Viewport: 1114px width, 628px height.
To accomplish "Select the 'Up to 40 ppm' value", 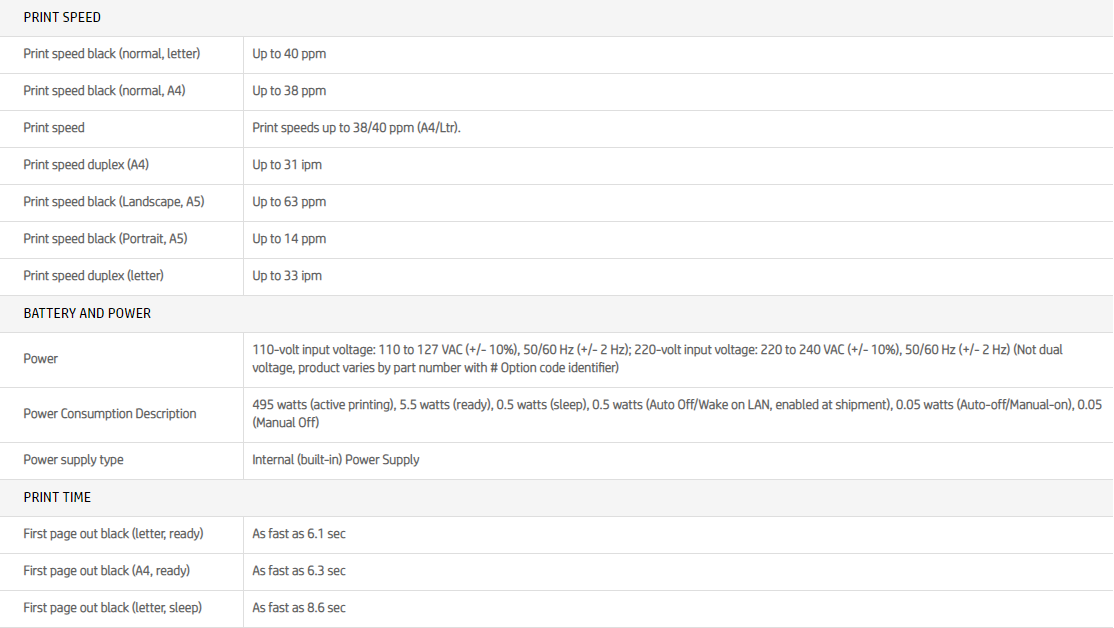I will pos(289,54).
